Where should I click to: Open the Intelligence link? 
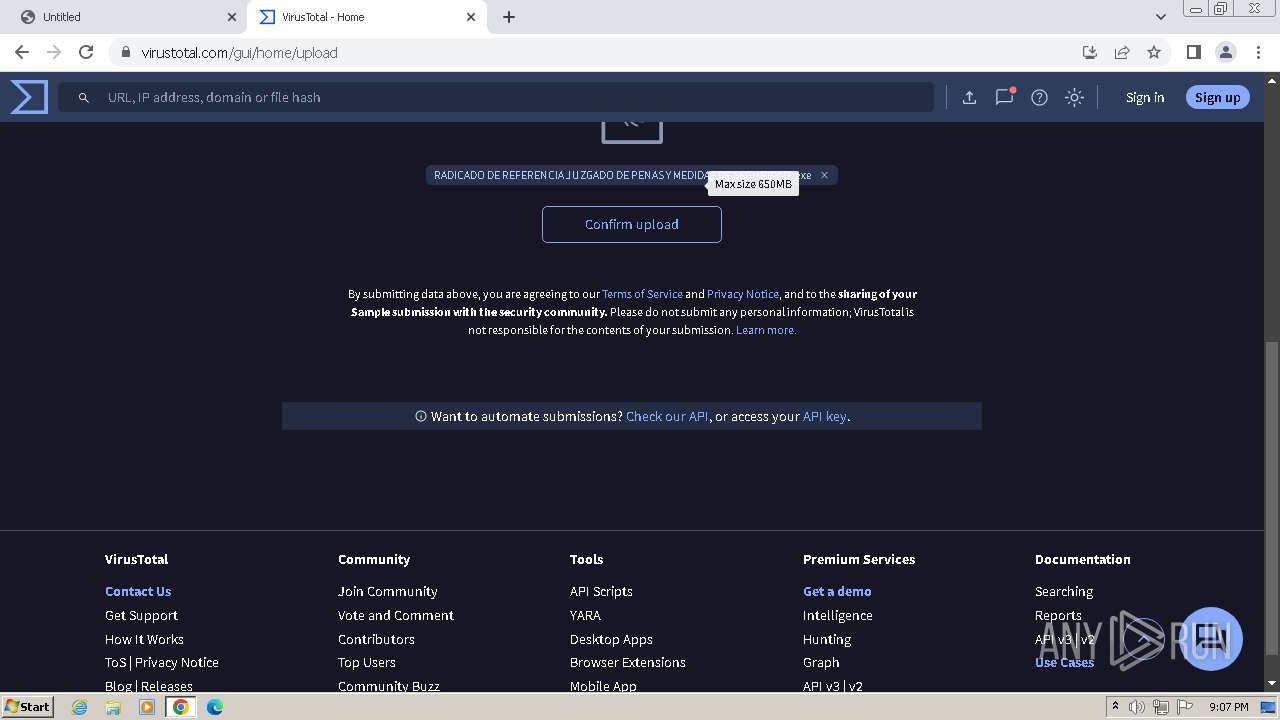tap(838, 615)
